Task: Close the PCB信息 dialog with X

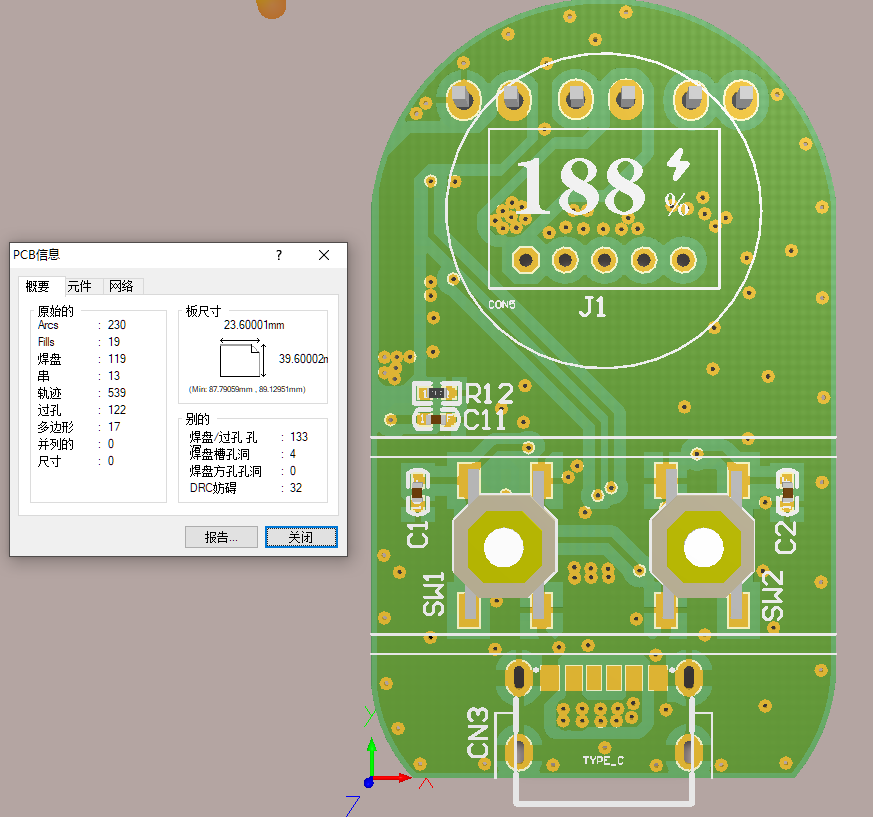Action: coord(323,255)
